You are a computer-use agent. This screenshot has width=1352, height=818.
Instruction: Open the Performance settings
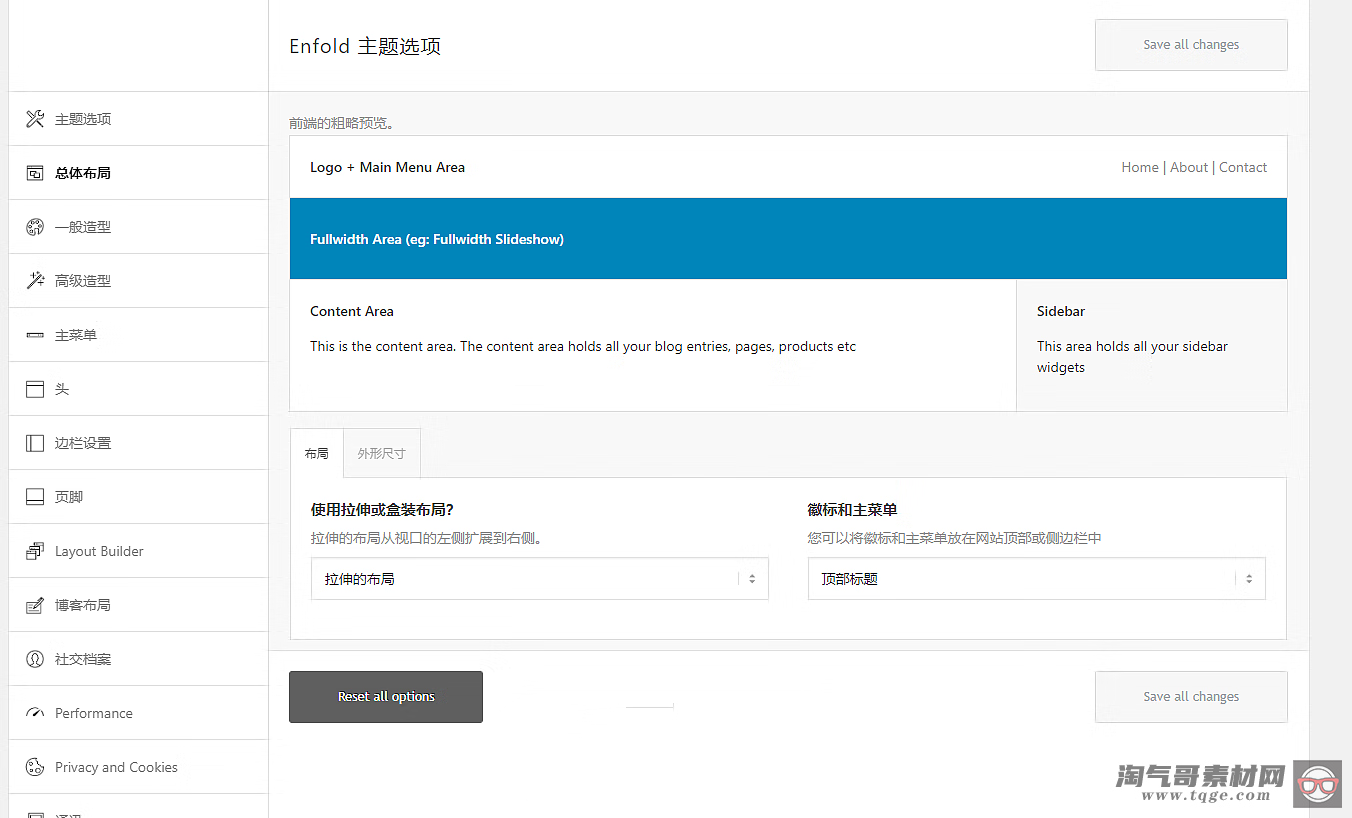138,713
